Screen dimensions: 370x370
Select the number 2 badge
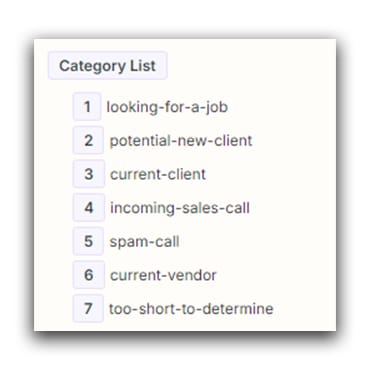(x=88, y=140)
